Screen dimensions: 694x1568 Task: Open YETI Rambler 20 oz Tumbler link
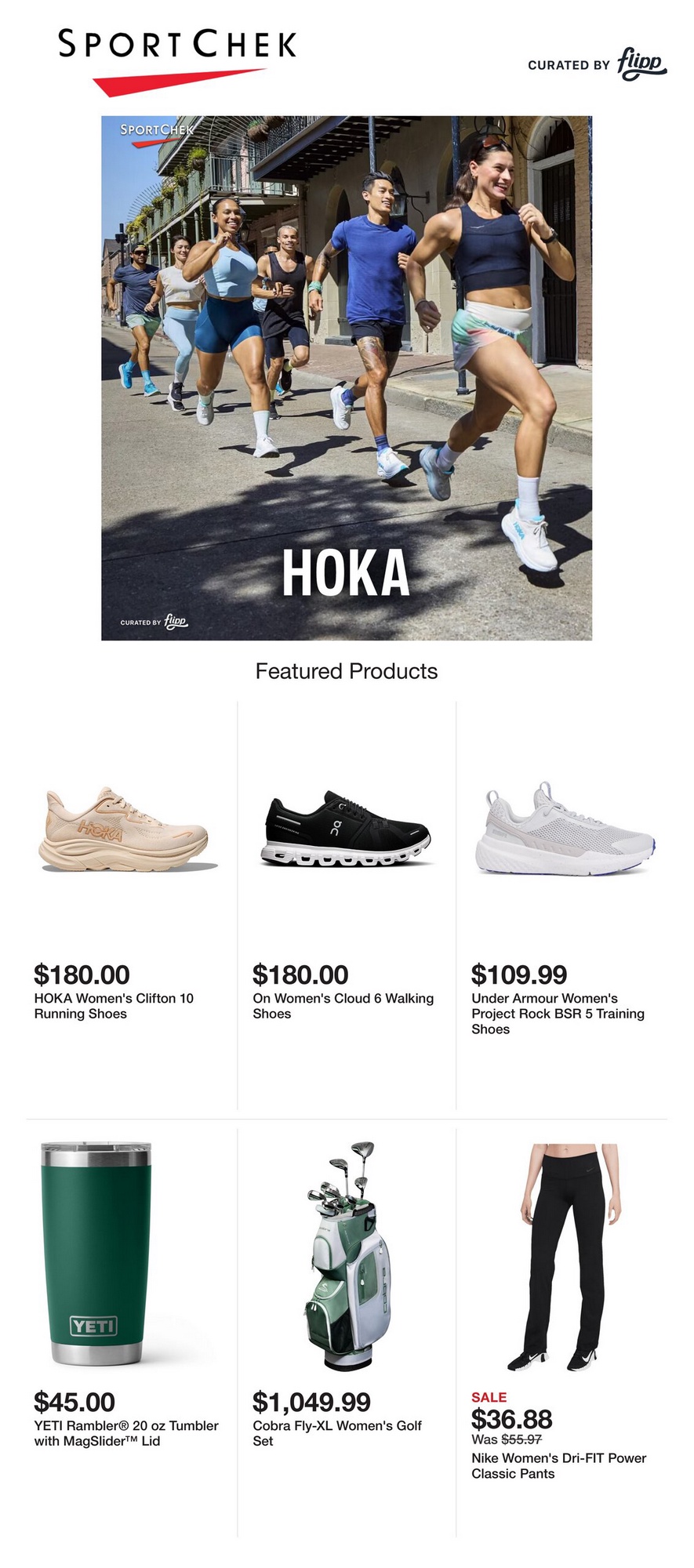click(x=125, y=1433)
